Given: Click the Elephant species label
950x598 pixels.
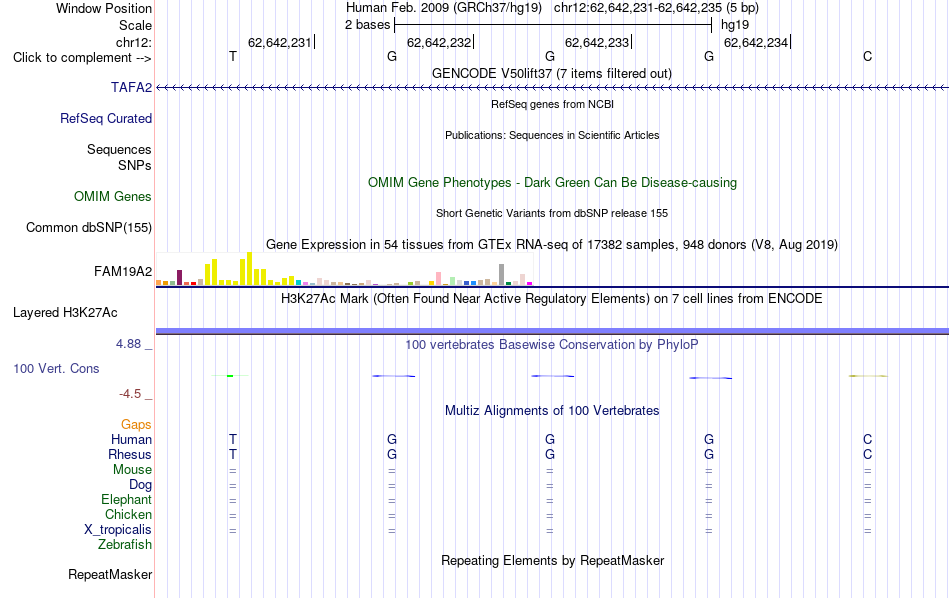Looking at the screenshot, I should [x=127, y=499].
